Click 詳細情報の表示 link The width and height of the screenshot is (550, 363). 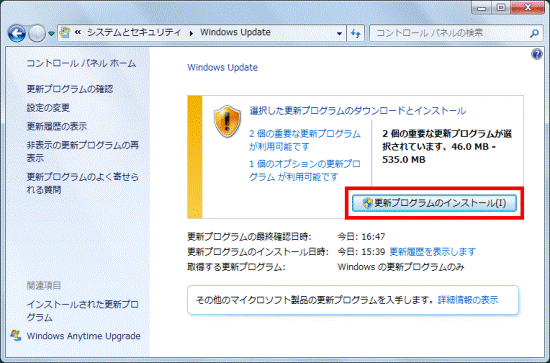click(468, 300)
